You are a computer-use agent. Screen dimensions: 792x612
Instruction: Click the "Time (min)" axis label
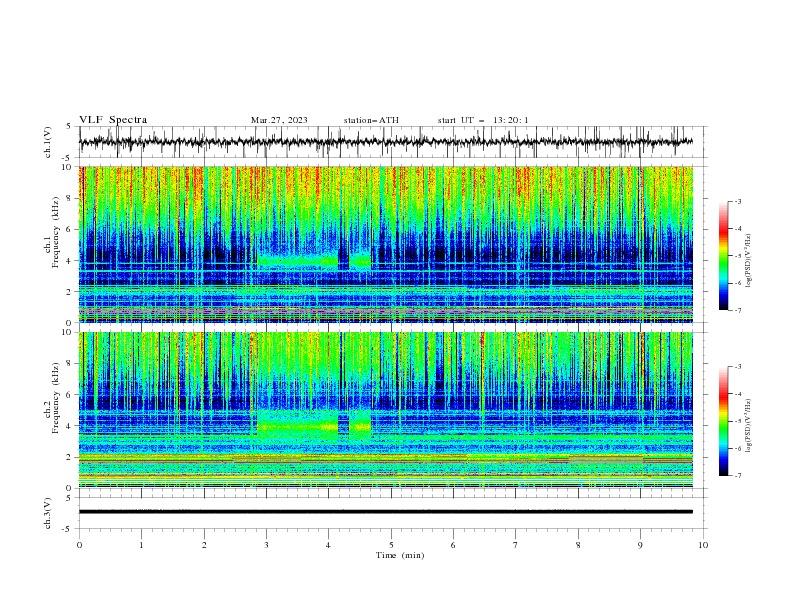400,555
